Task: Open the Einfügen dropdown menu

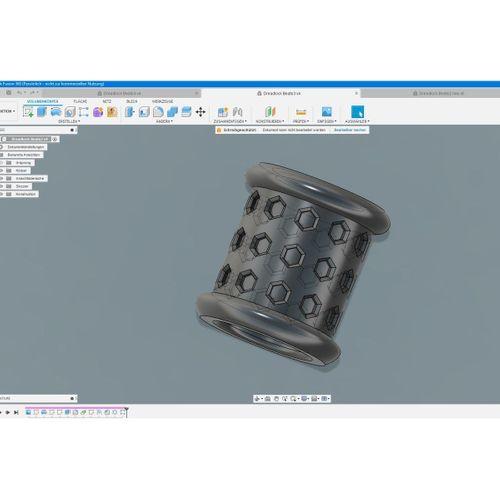Action: click(x=327, y=121)
